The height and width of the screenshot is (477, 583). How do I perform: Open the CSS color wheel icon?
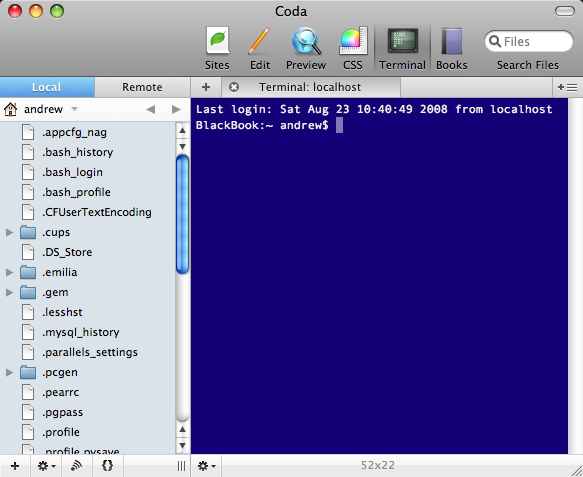coord(353,41)
